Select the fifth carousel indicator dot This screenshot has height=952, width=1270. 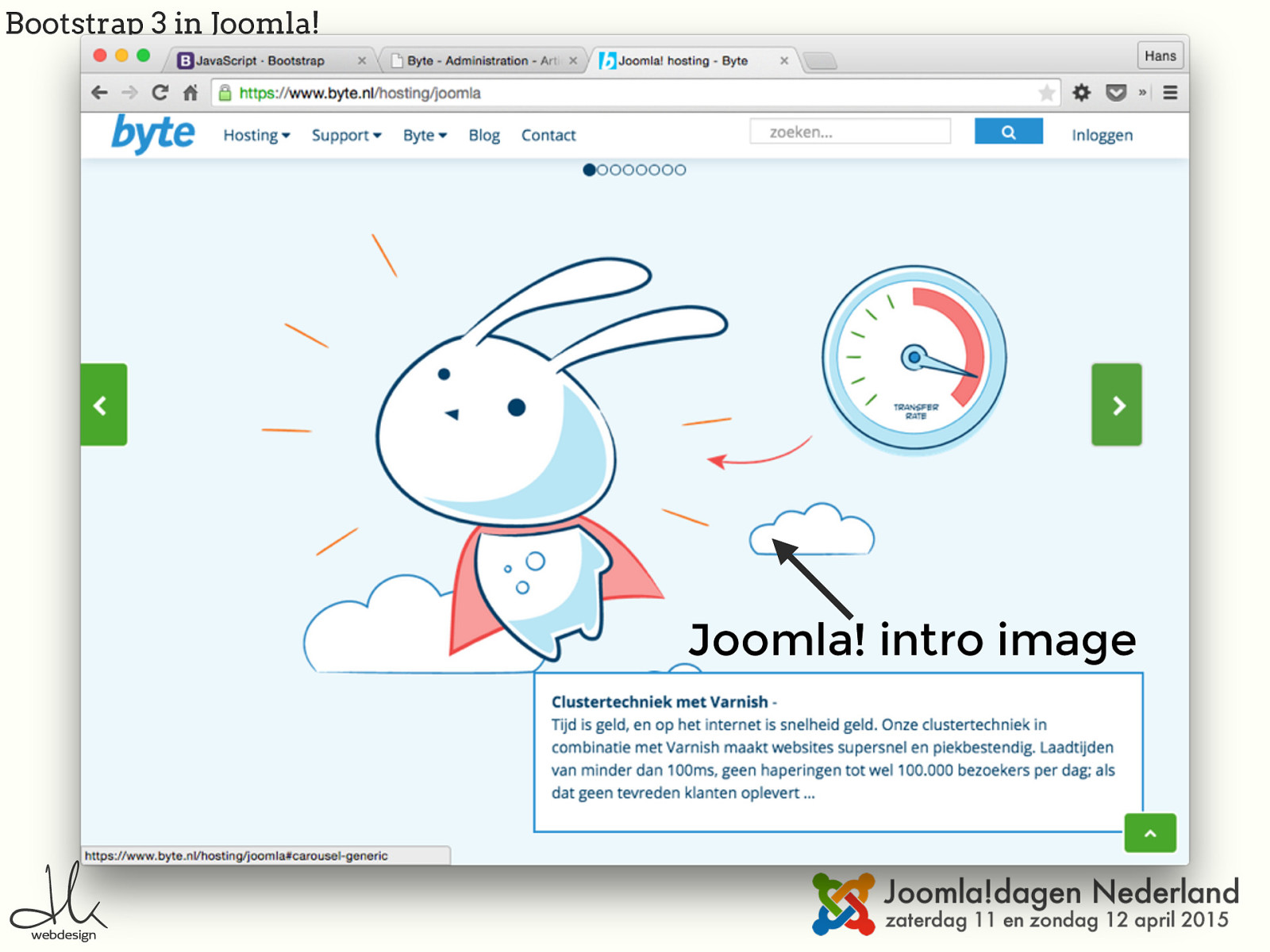[641, 170]
